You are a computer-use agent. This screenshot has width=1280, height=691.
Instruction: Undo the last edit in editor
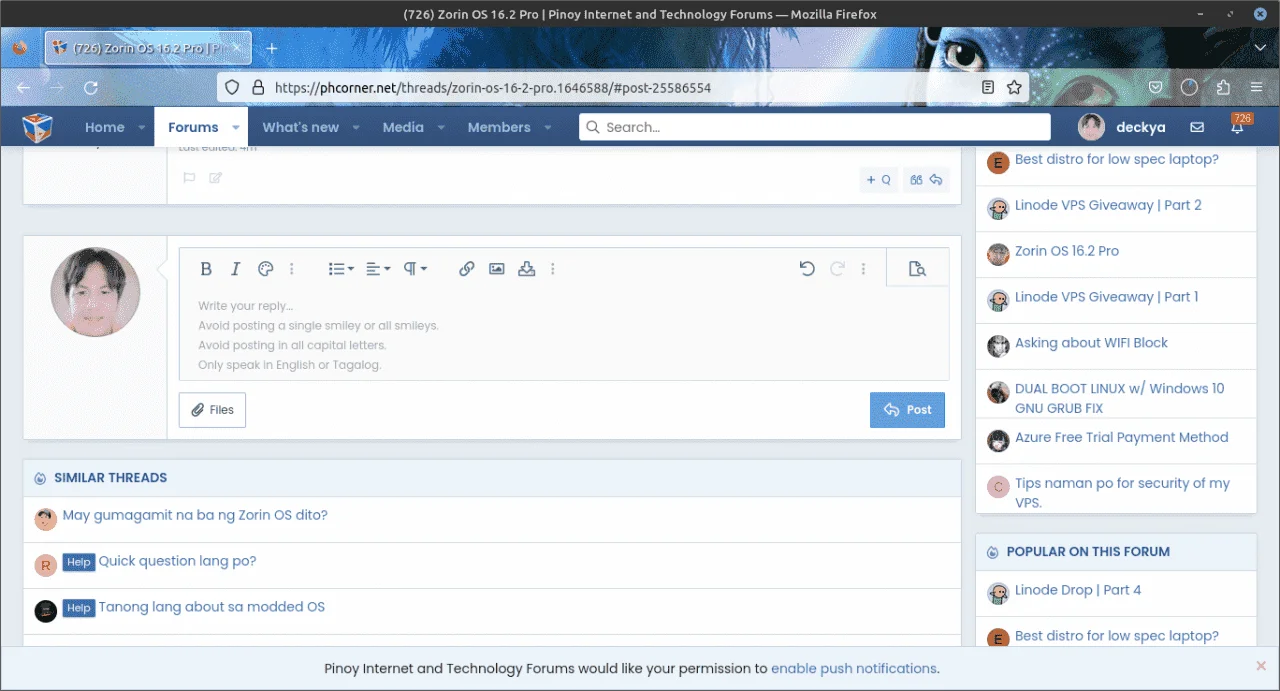tap(807, 269)
